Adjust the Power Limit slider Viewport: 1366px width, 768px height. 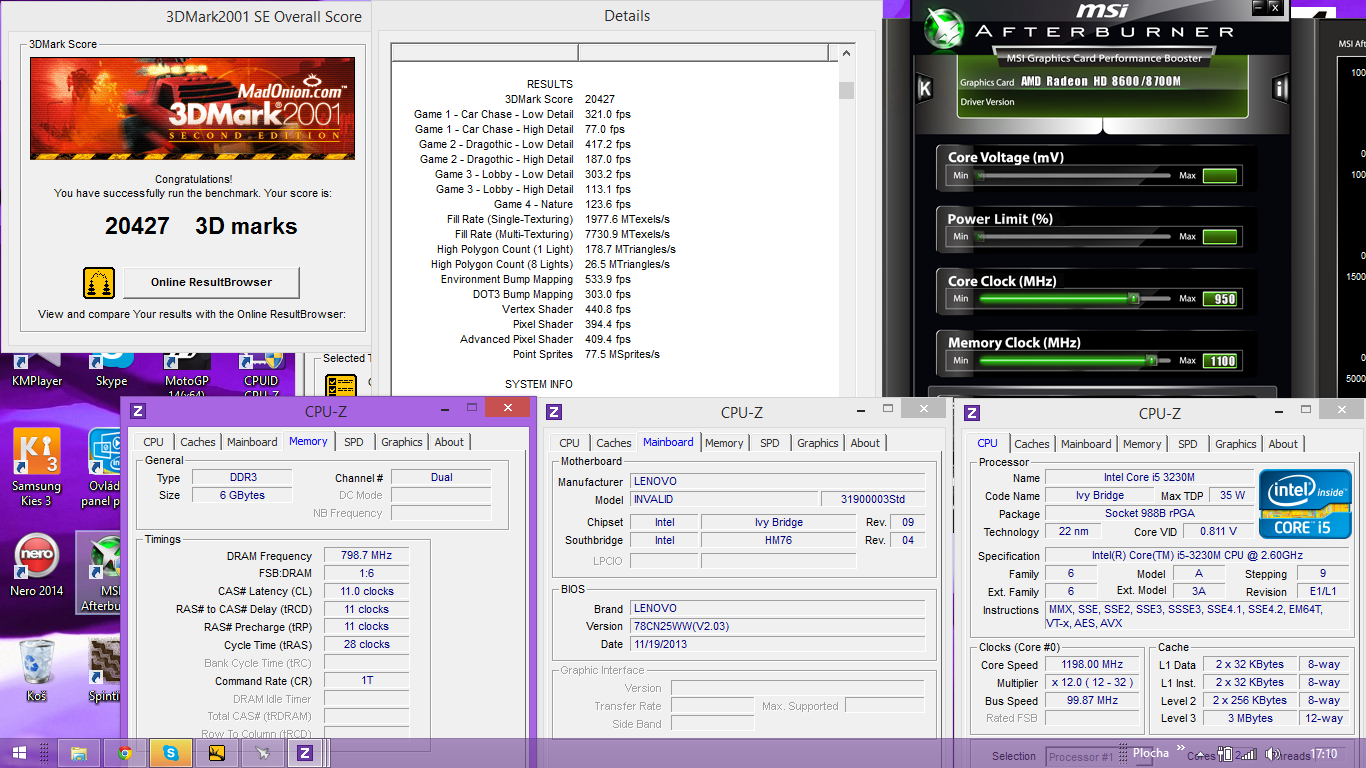[1073, 237]
